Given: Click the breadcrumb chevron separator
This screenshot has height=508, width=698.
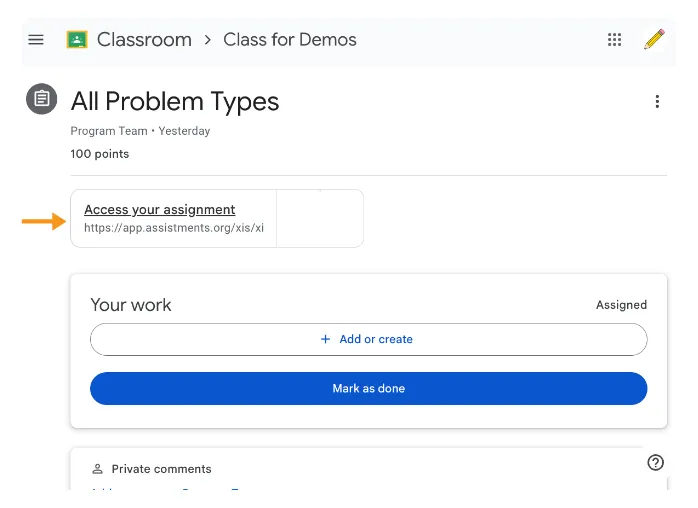Looking at the screenshot, I should click(207, 40).
